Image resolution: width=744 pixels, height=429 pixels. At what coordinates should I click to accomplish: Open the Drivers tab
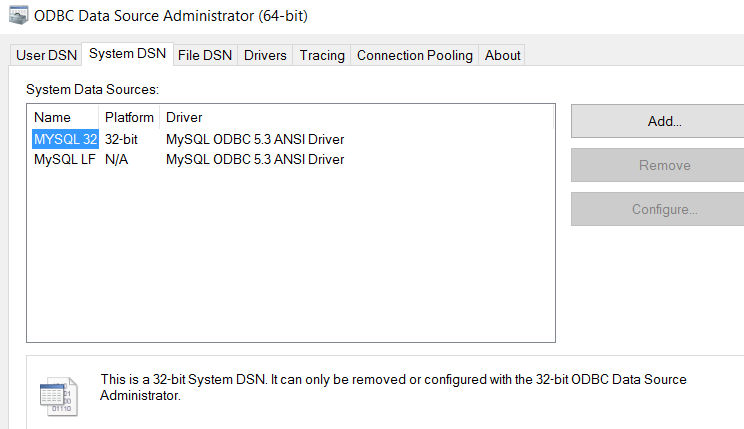tap(265, 55)
